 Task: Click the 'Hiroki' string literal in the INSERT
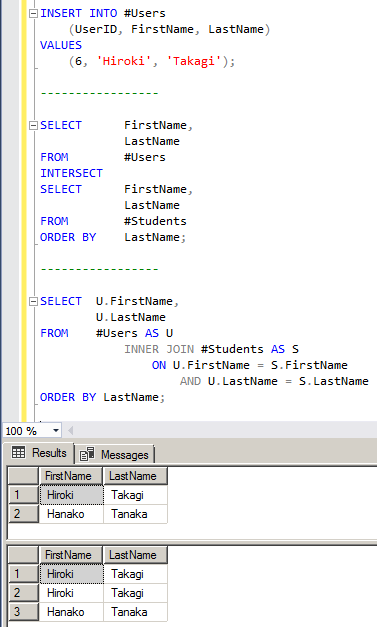[124, 61]
